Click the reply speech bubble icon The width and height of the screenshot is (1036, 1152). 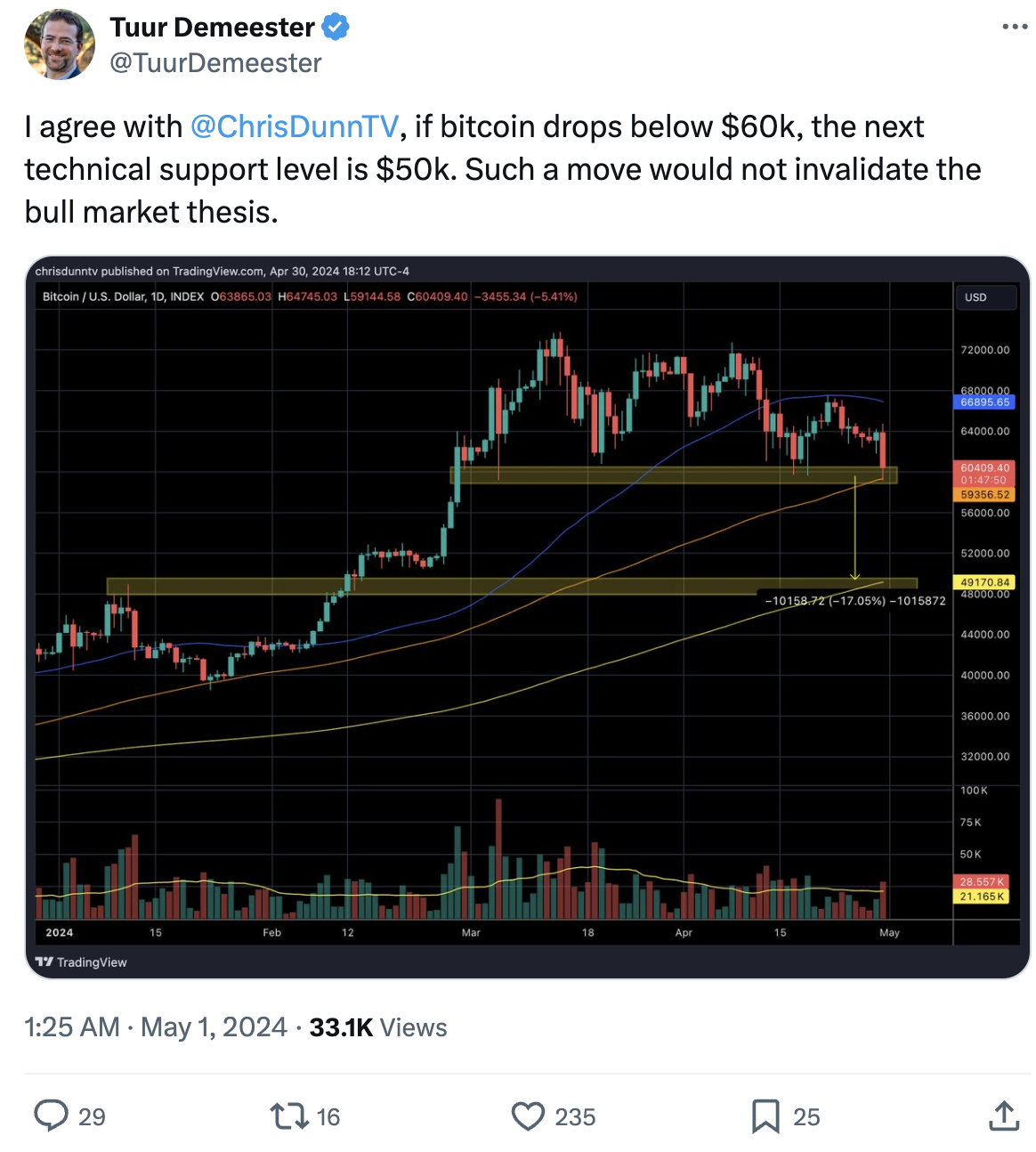pyautogui.click(x=51, y=1115)
